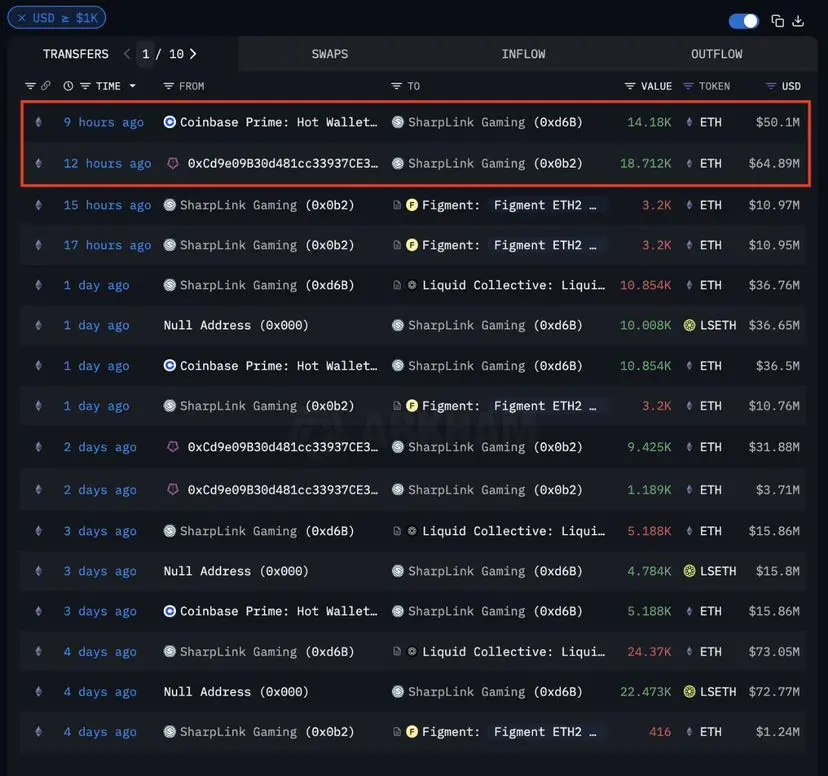
Task: Toggle the blue switch at top right
Action: 744,21
